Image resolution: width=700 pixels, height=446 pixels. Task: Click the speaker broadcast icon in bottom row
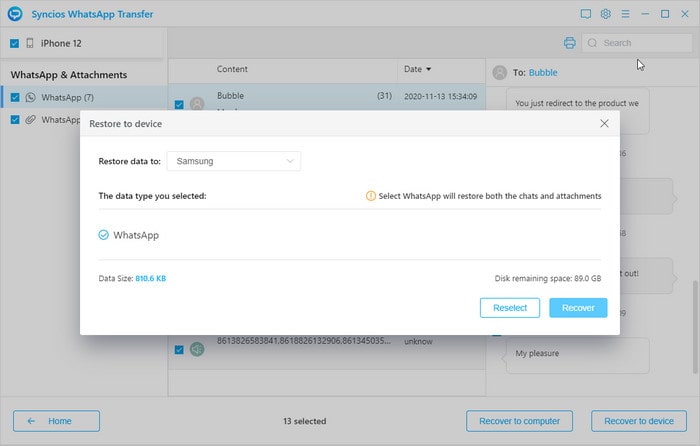(197, 349)
